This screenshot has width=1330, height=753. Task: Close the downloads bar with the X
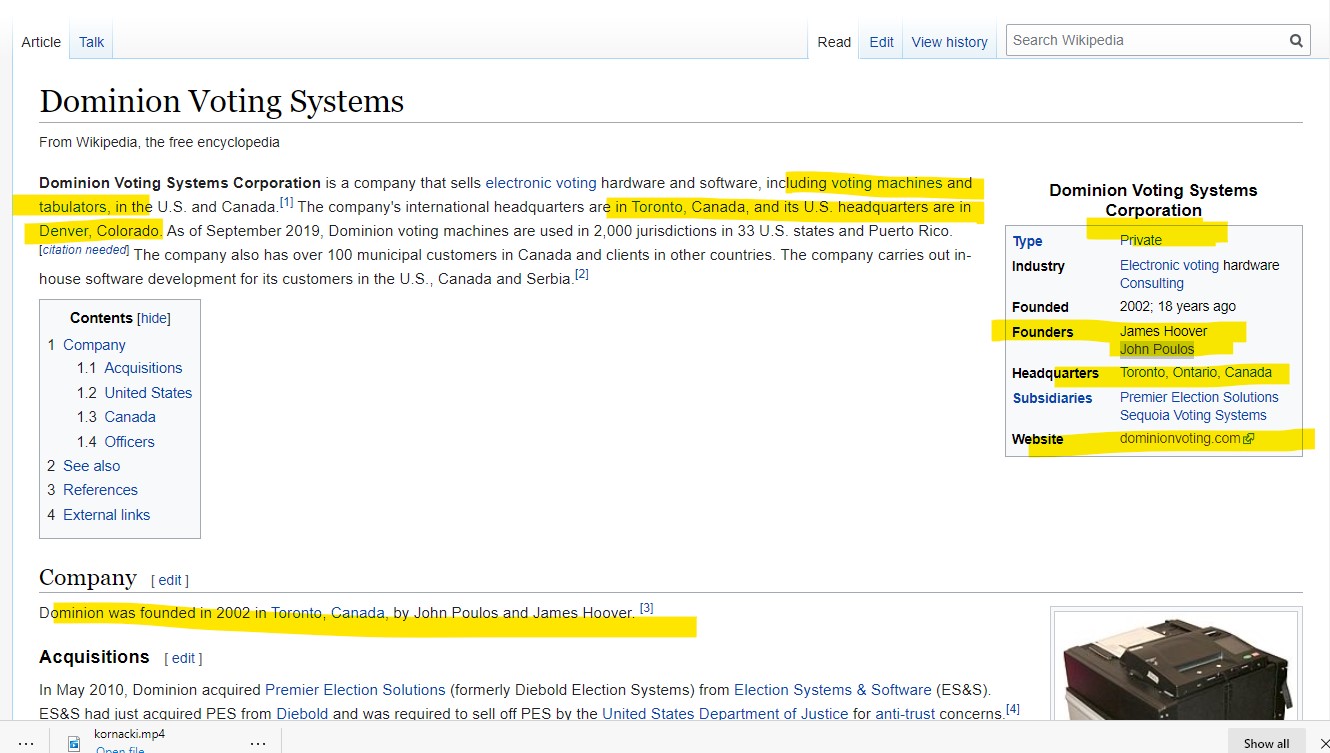click(1325, 743)
